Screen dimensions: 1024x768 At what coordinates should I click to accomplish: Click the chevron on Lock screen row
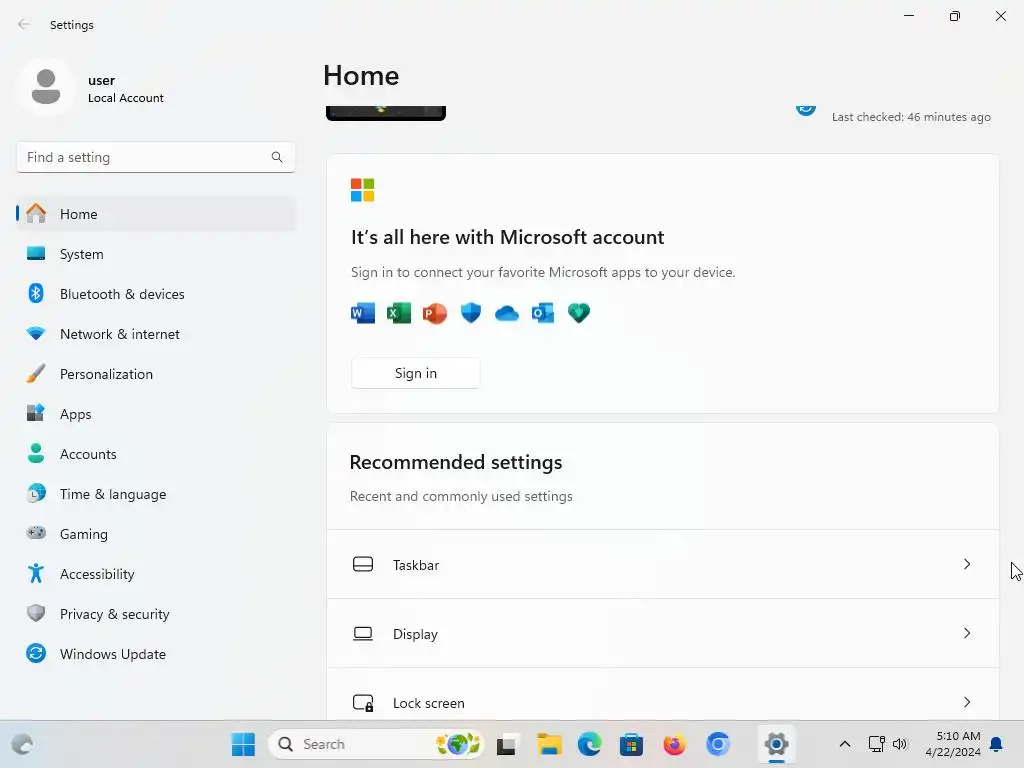pyautogui.click(x=967, y=703)
